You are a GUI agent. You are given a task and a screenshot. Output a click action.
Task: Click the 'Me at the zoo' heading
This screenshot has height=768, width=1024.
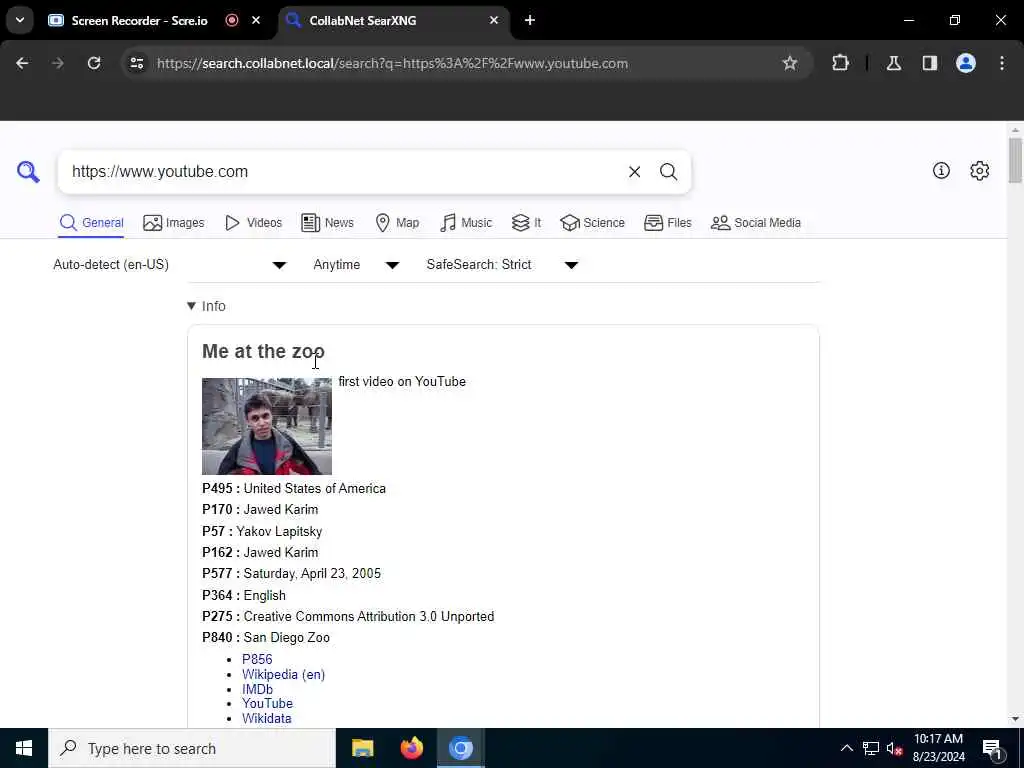click(263, 351)
